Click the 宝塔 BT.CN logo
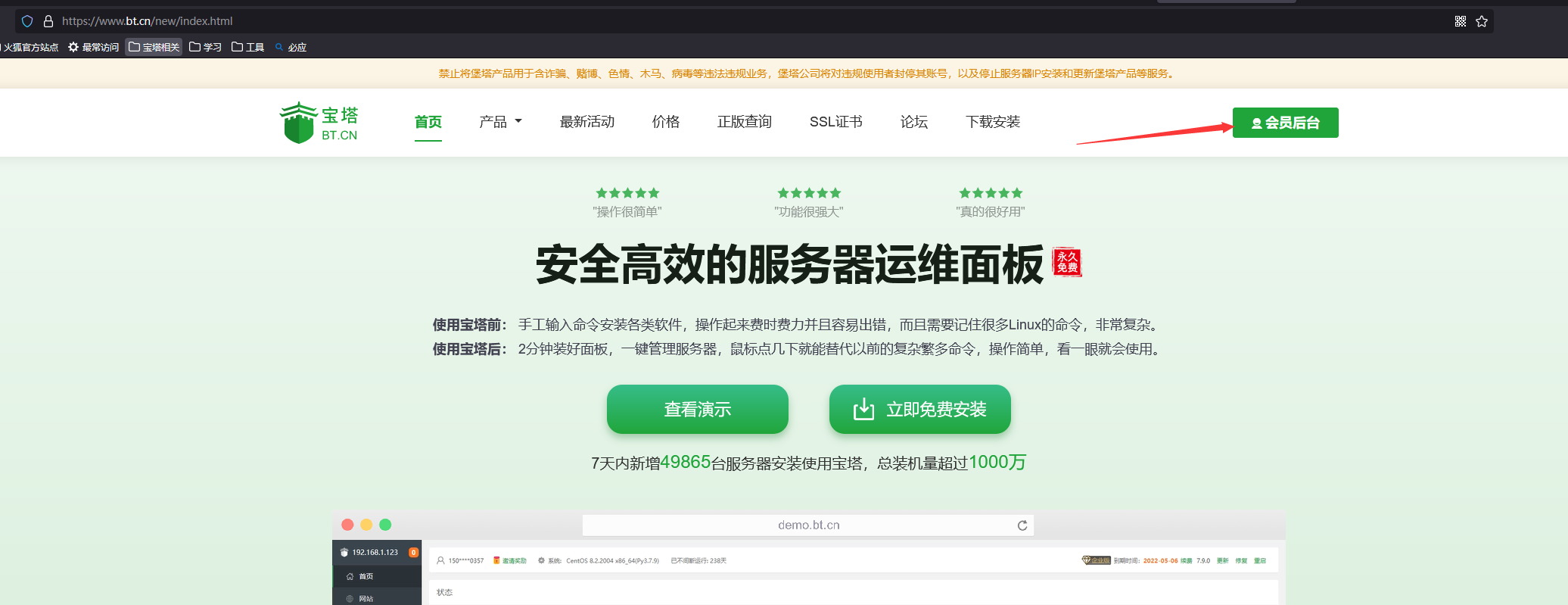This screenshot has width=1568, height=605. point(319,123)
